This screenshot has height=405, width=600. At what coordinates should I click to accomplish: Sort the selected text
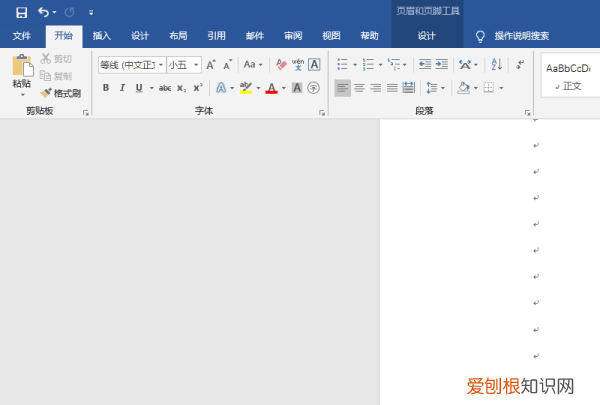(497, 64)
